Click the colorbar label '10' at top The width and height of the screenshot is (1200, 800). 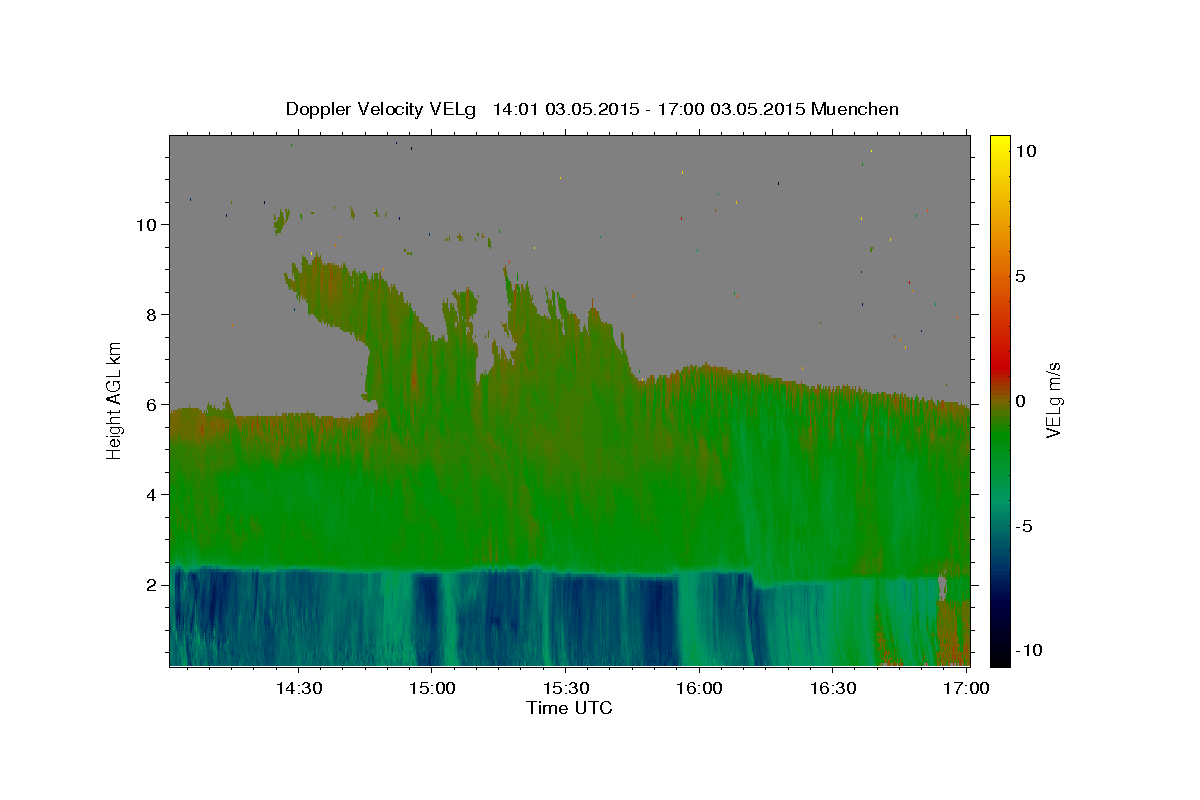1025,150
